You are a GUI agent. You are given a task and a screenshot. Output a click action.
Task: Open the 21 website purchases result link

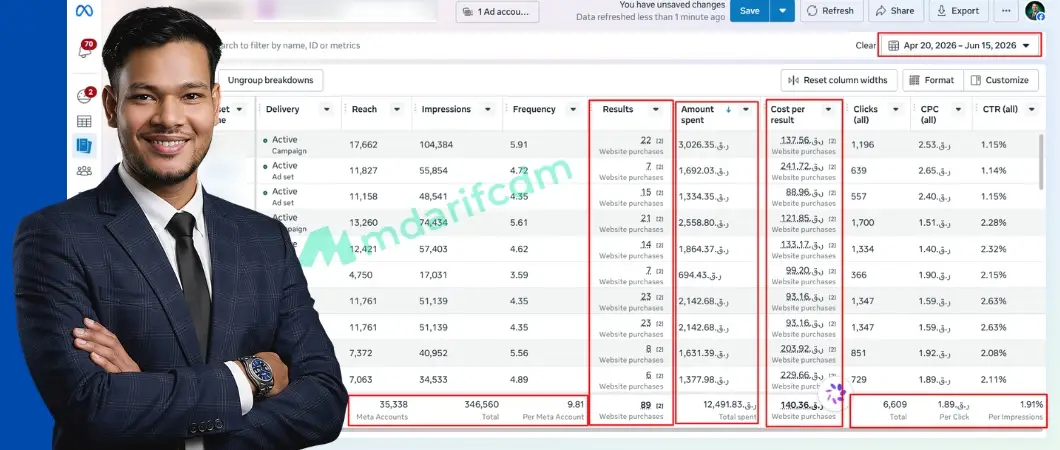pos(646,218)
